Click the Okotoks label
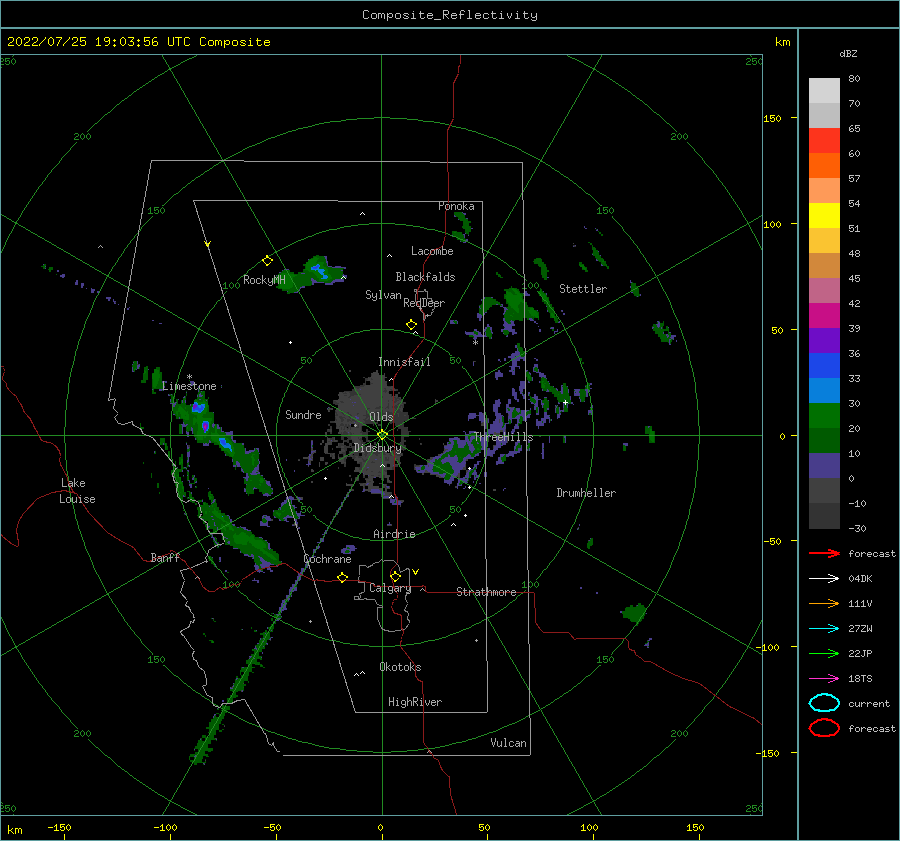The width and height of the screenshot is (900, 841). click(x=400, y=667)
